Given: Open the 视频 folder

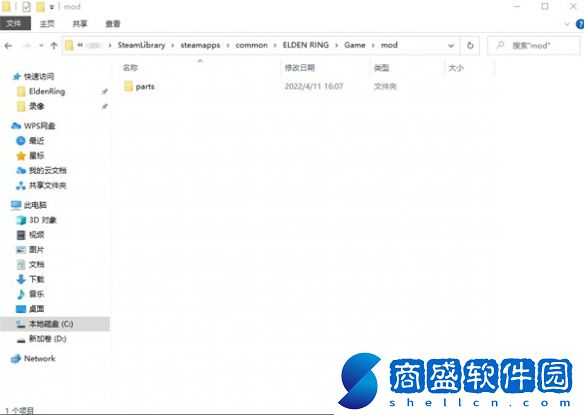Looking at the screenshot, I should (36, 234).
